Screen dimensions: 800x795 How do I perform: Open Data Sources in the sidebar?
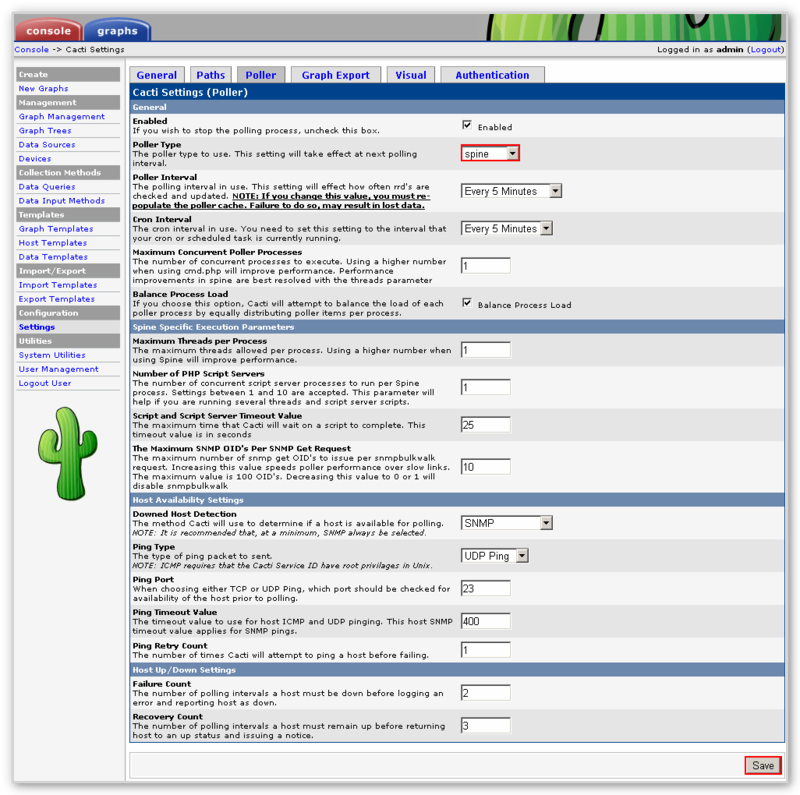47,144
